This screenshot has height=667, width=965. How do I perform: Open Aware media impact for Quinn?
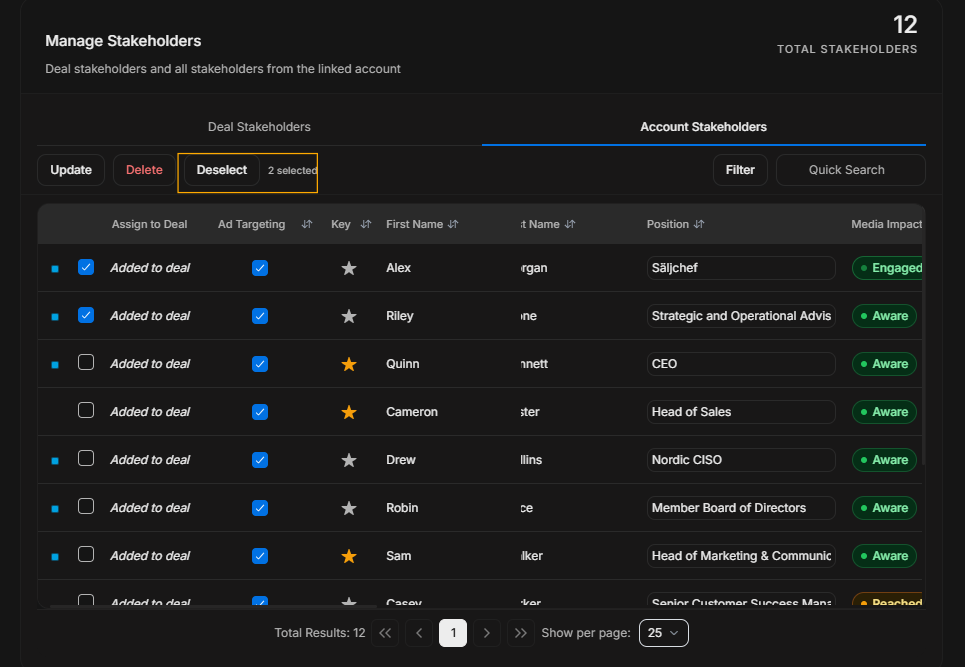click(x=884, y=364)
